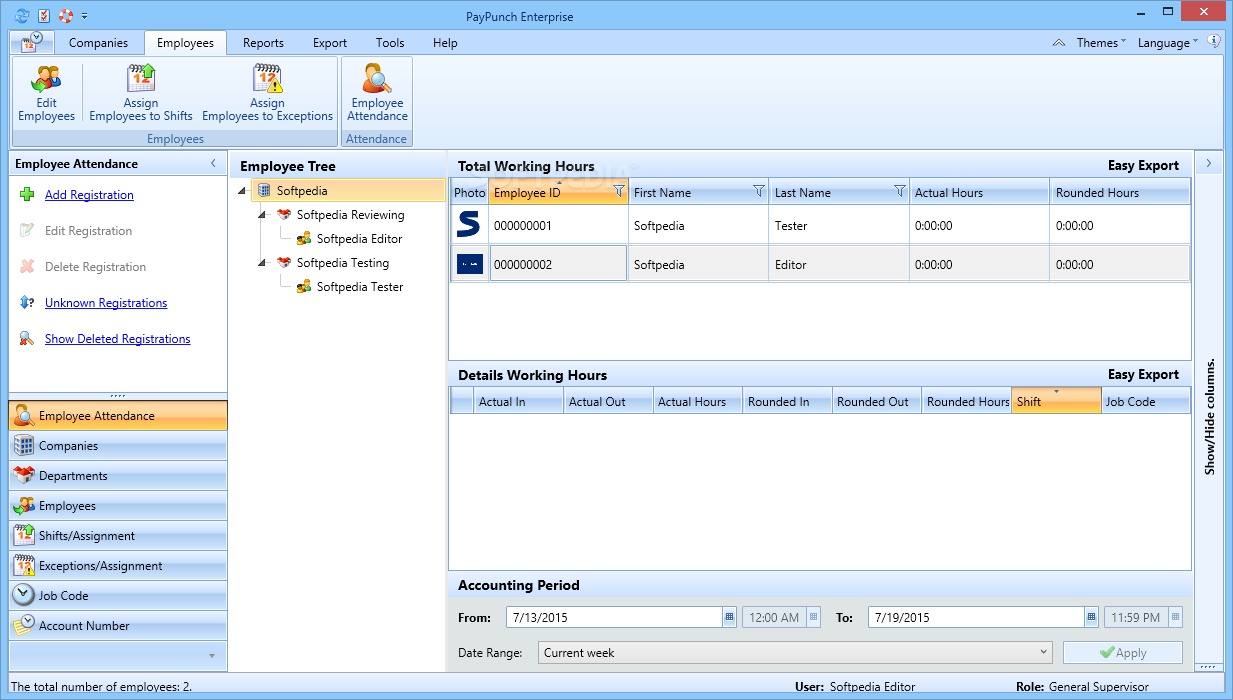The width and height of the screenshot is (1233, 700).
Task: Click the Job Code column header
Action: pos(1145,401)
